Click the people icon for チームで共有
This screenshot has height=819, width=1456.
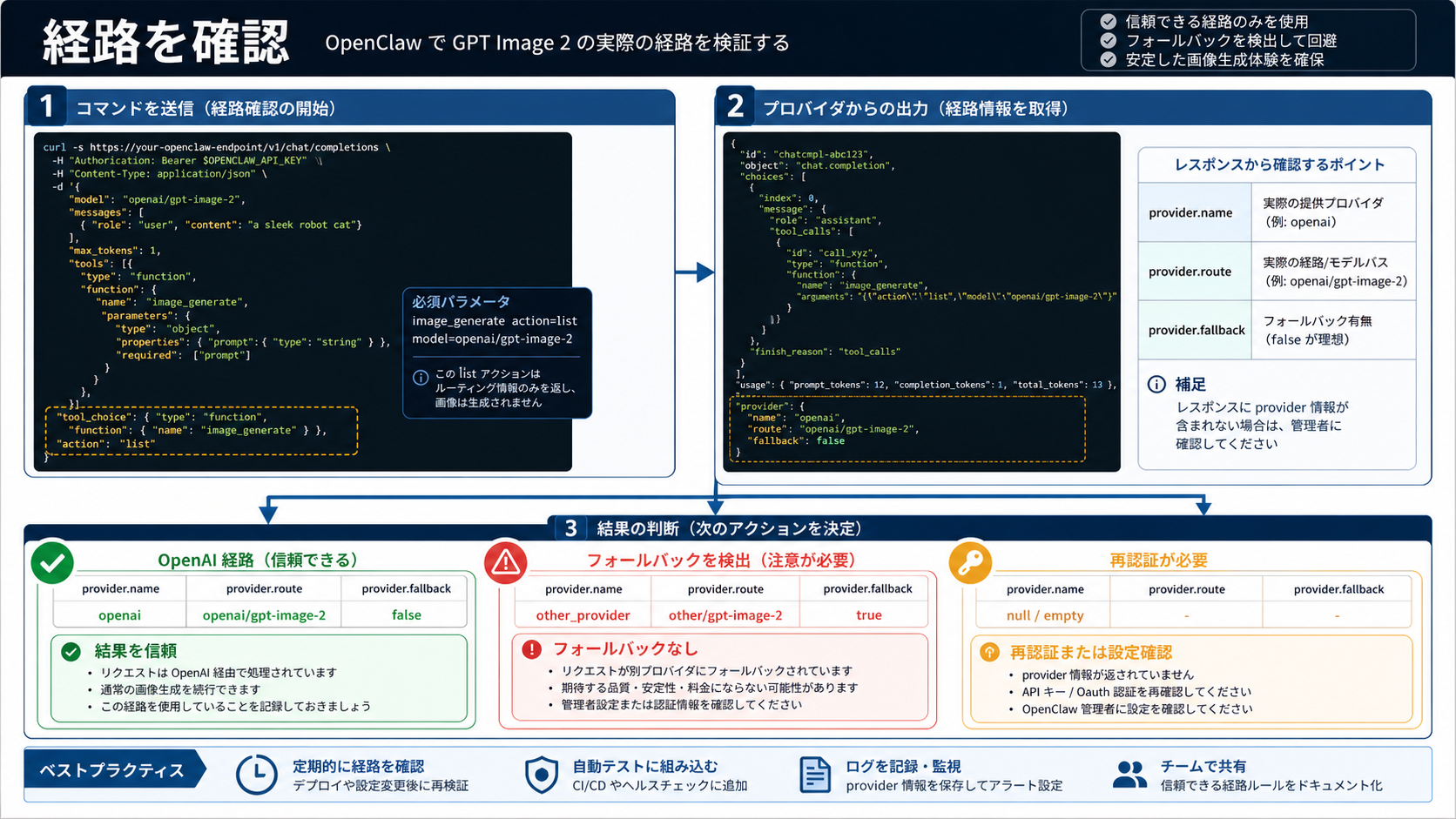click(1130, 775)
